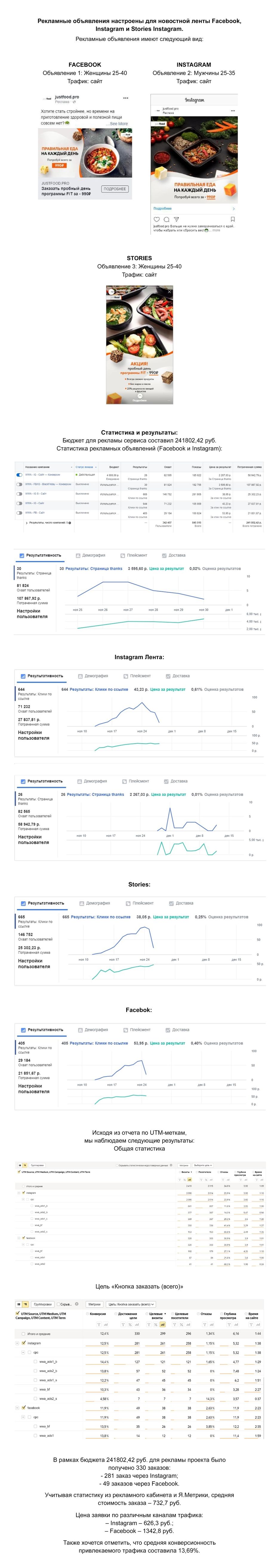
Task: Save the Instagram ad with the bookmark icon
Action: [232, 219]
